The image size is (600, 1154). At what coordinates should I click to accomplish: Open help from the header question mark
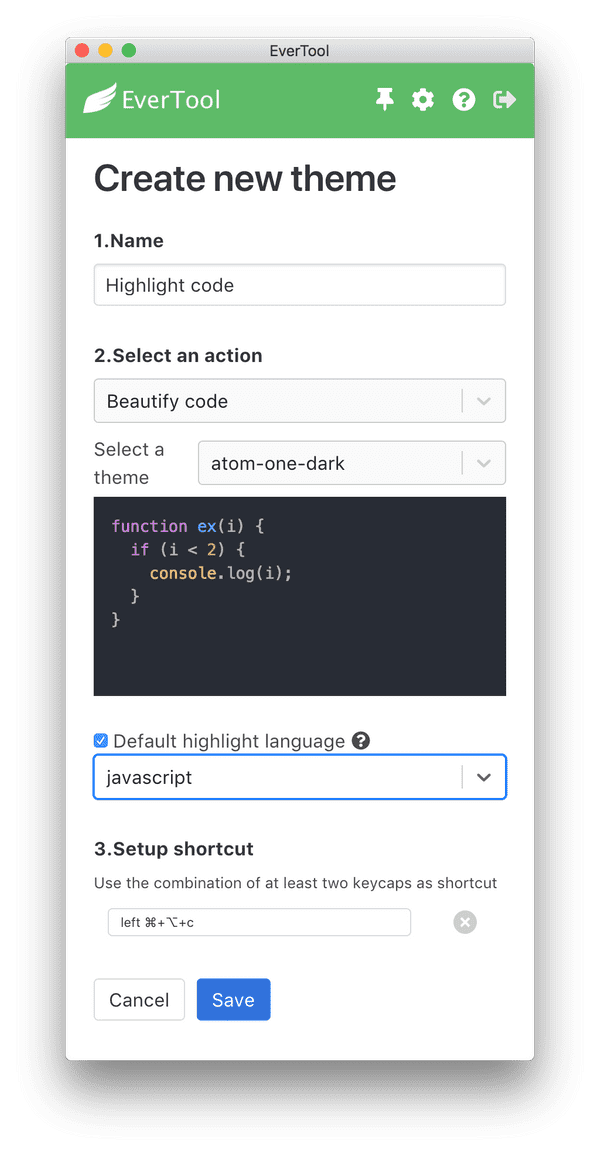[464, 99]
